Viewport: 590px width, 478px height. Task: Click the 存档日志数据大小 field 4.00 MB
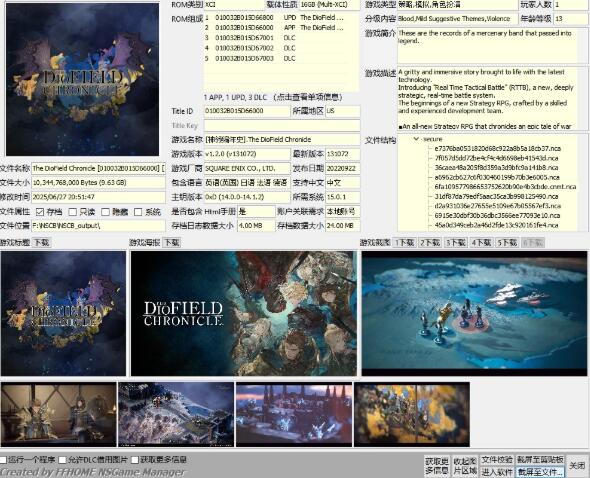click(256, 225)
